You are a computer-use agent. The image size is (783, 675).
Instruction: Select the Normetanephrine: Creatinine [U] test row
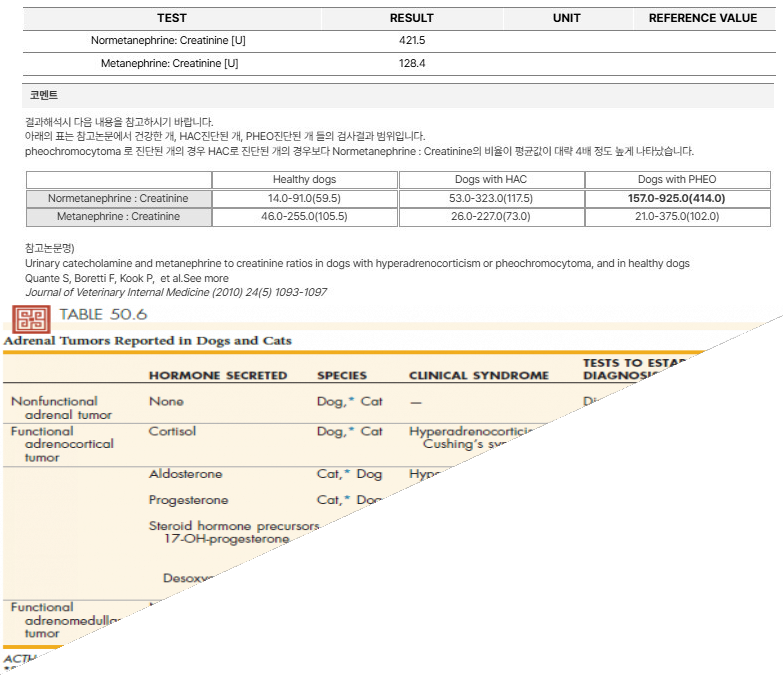pos(399,41)
